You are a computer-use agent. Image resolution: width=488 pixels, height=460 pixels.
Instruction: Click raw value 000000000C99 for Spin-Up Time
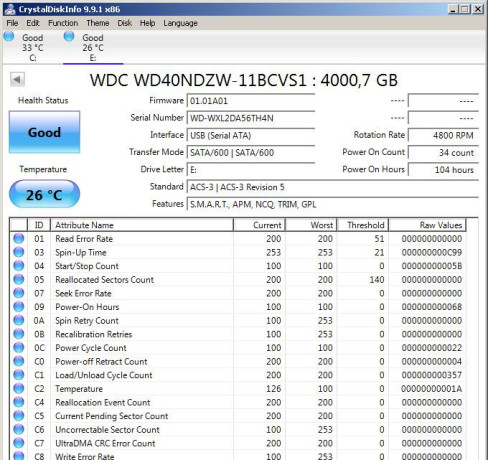pos(432,252)
